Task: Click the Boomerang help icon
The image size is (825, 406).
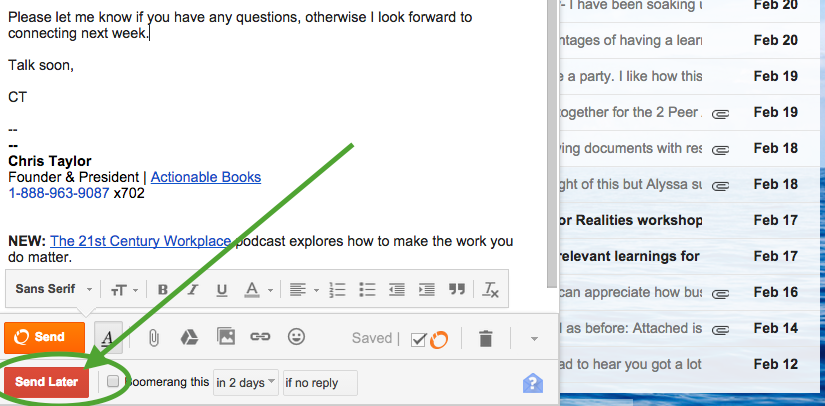Action: [533, 384]
